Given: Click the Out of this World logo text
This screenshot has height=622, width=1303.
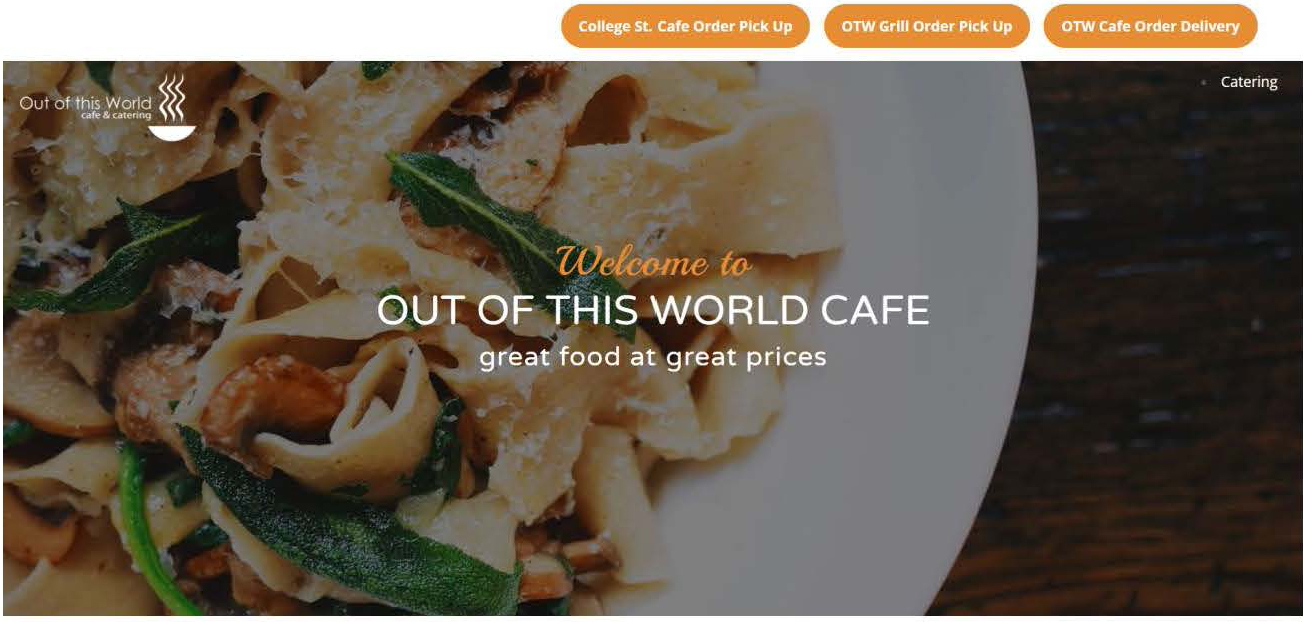Looking at the screenshot, I should 85,103.
